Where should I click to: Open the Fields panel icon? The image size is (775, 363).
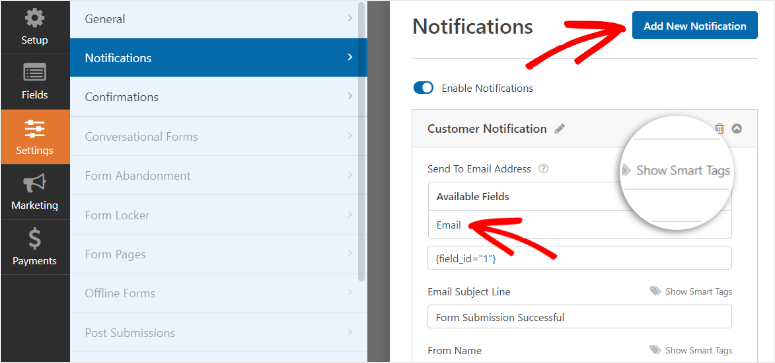click(x=35, y=73)
